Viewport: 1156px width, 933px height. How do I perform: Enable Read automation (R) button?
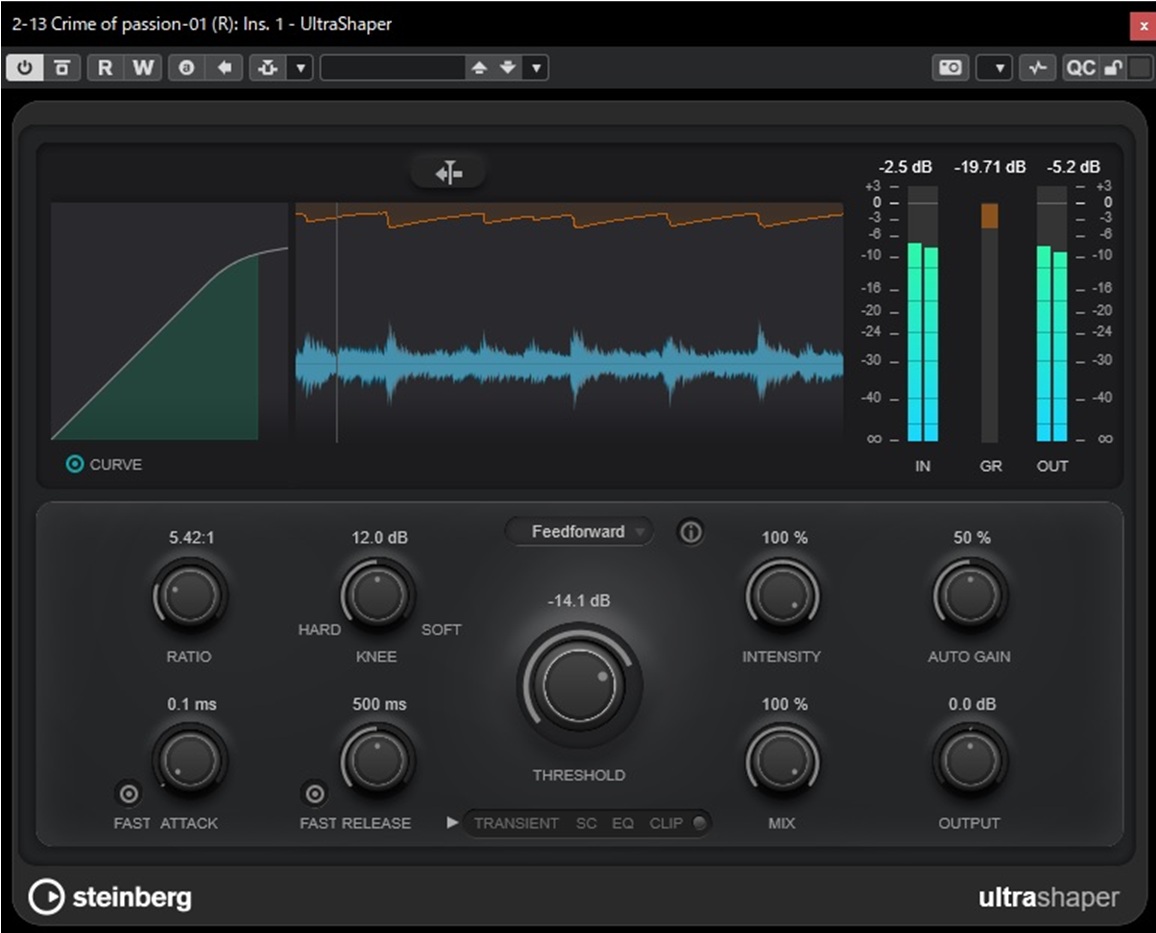(x=105, y=68)
